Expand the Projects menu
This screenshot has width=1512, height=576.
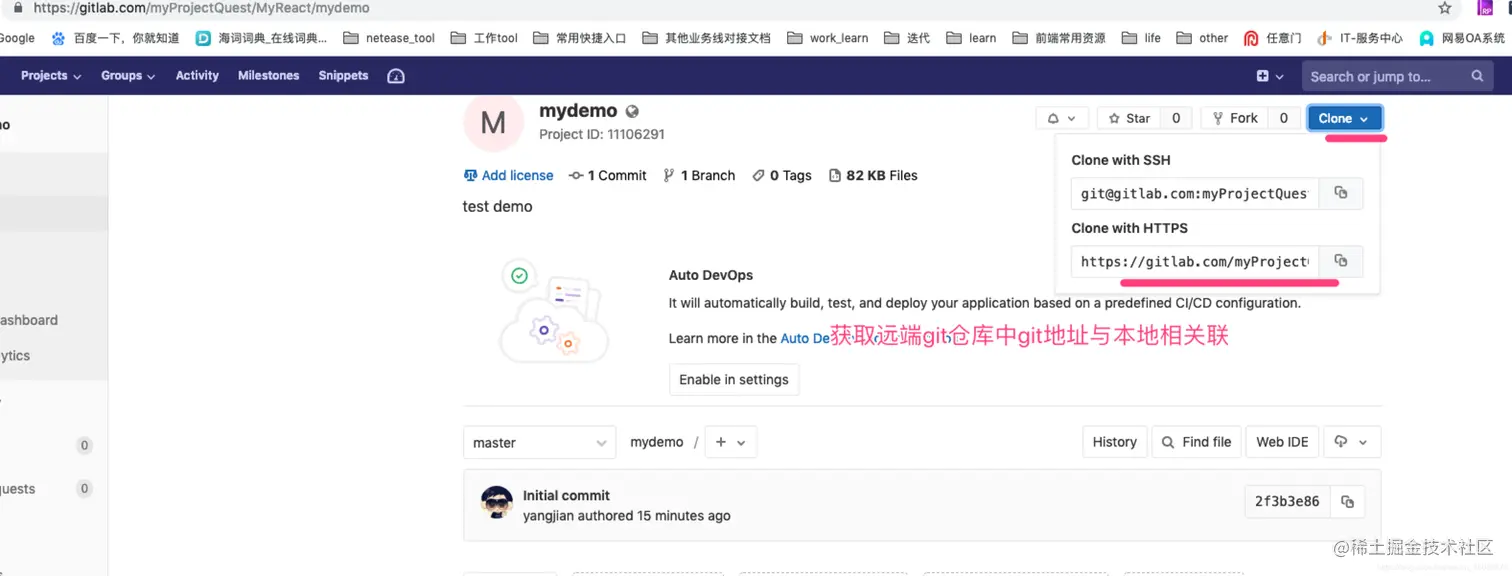51,76
